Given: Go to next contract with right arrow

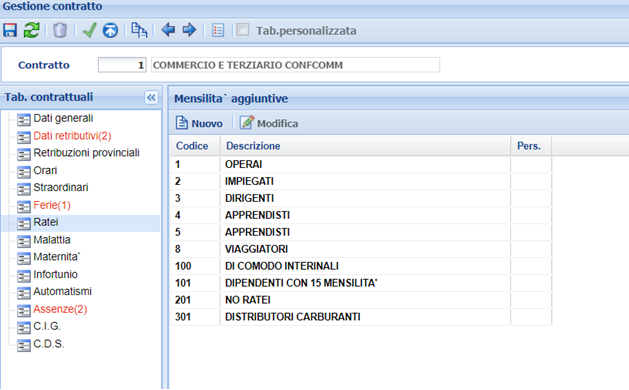Looking at the screenshot, I should click(x=189, y=30).
